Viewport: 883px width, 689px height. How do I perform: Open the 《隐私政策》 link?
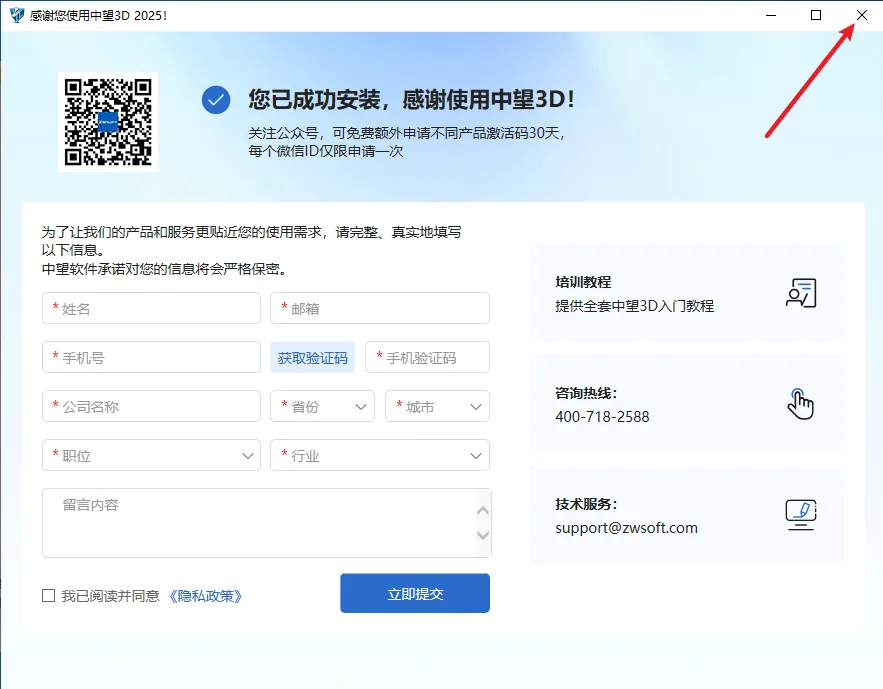pos(206,596)
